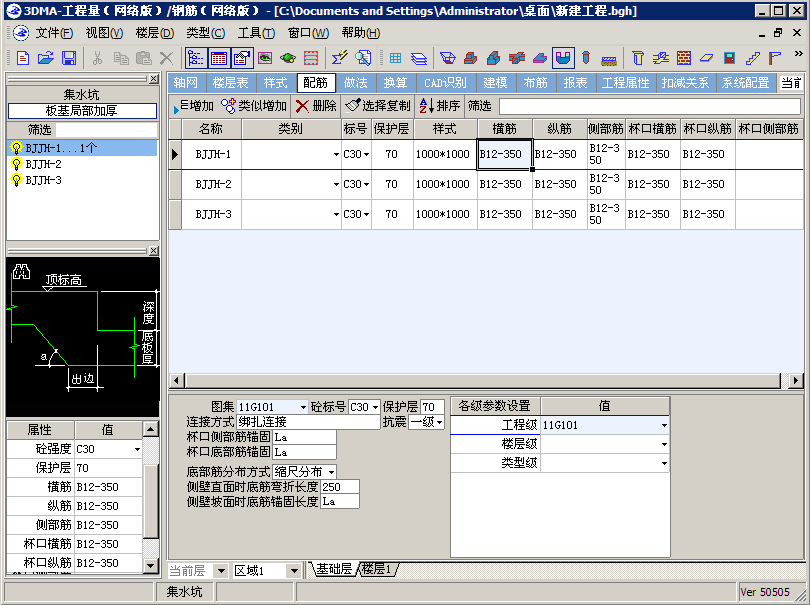Toggle the lightbulb next to BJJH-3

[16, 180]
